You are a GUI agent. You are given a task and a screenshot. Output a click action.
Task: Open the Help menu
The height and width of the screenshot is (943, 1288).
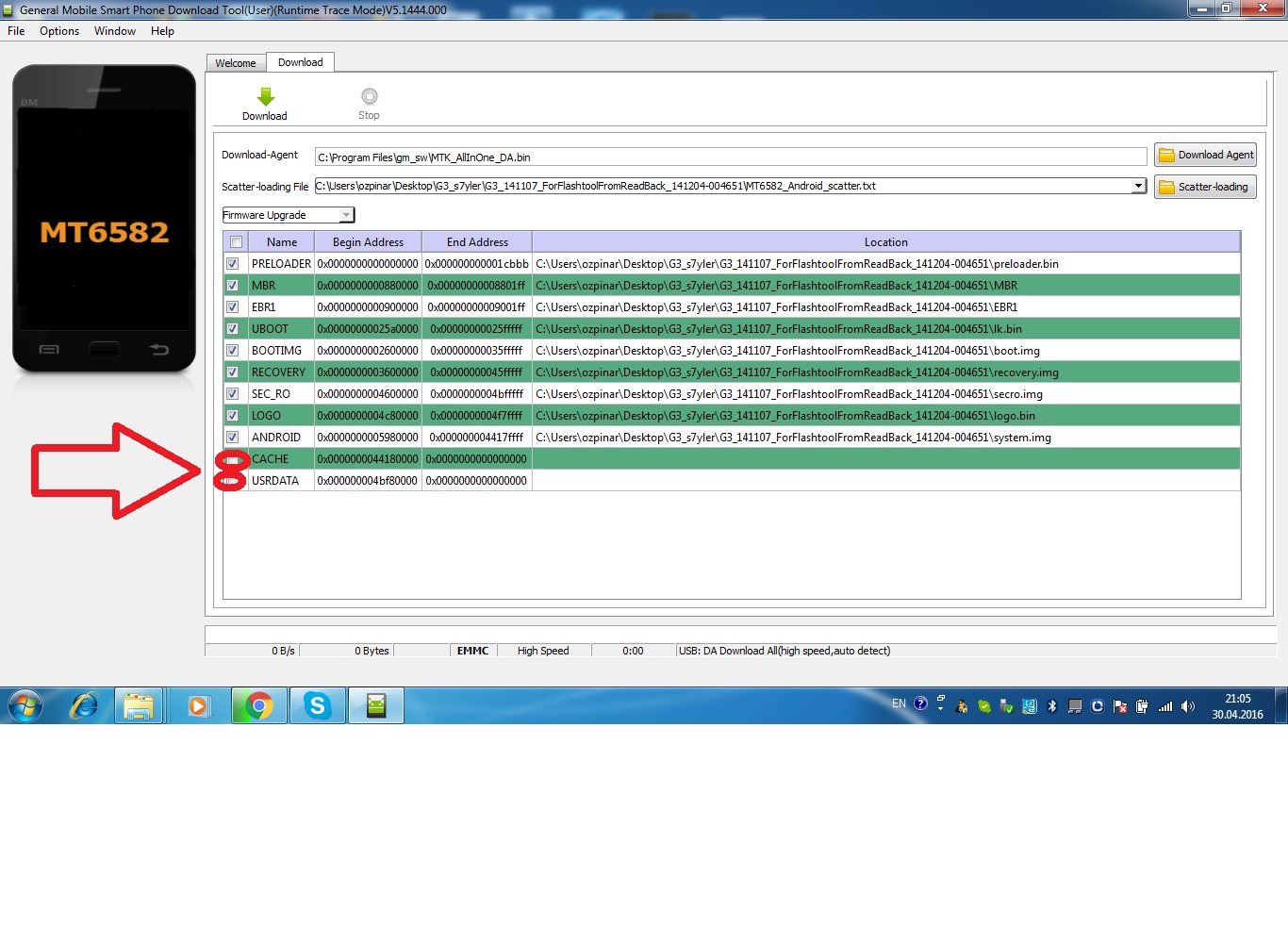[162, 31]
